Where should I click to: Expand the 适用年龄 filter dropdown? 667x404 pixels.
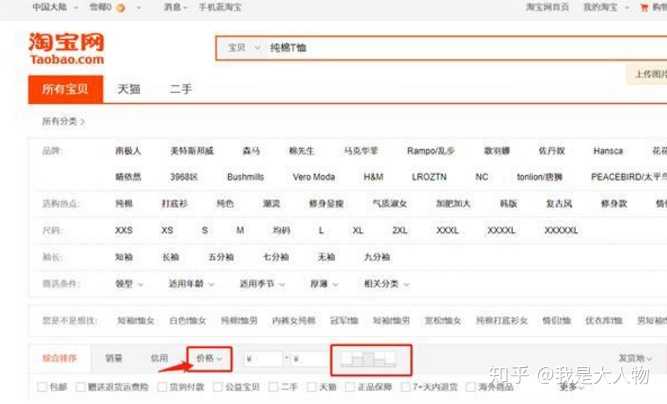191,284
